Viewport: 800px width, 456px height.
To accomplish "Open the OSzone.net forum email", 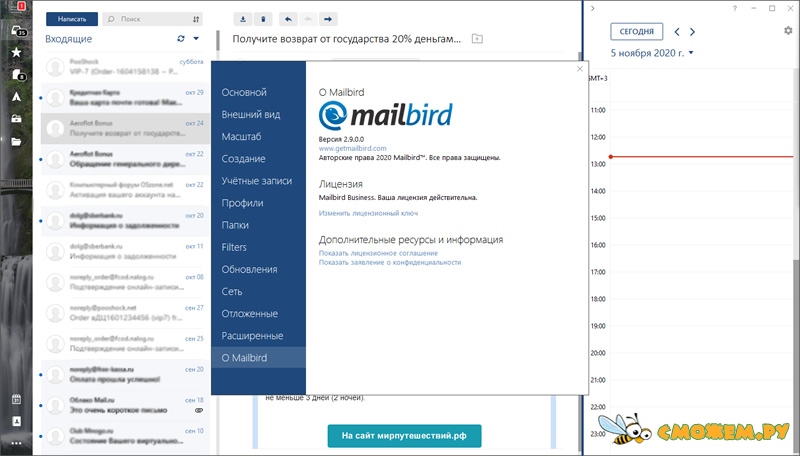I will (125, 190).
